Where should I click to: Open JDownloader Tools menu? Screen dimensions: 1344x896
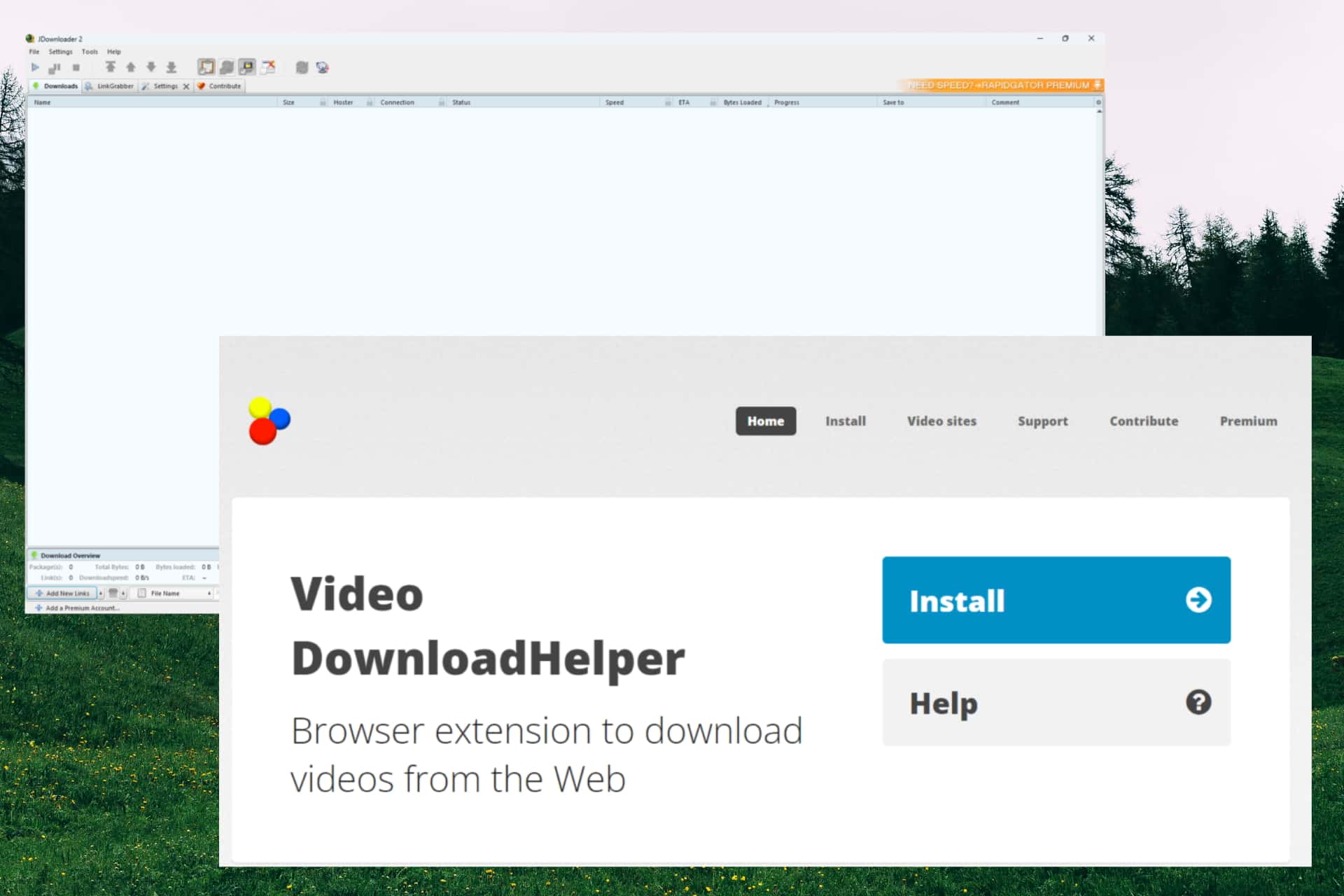coord(90,52)
